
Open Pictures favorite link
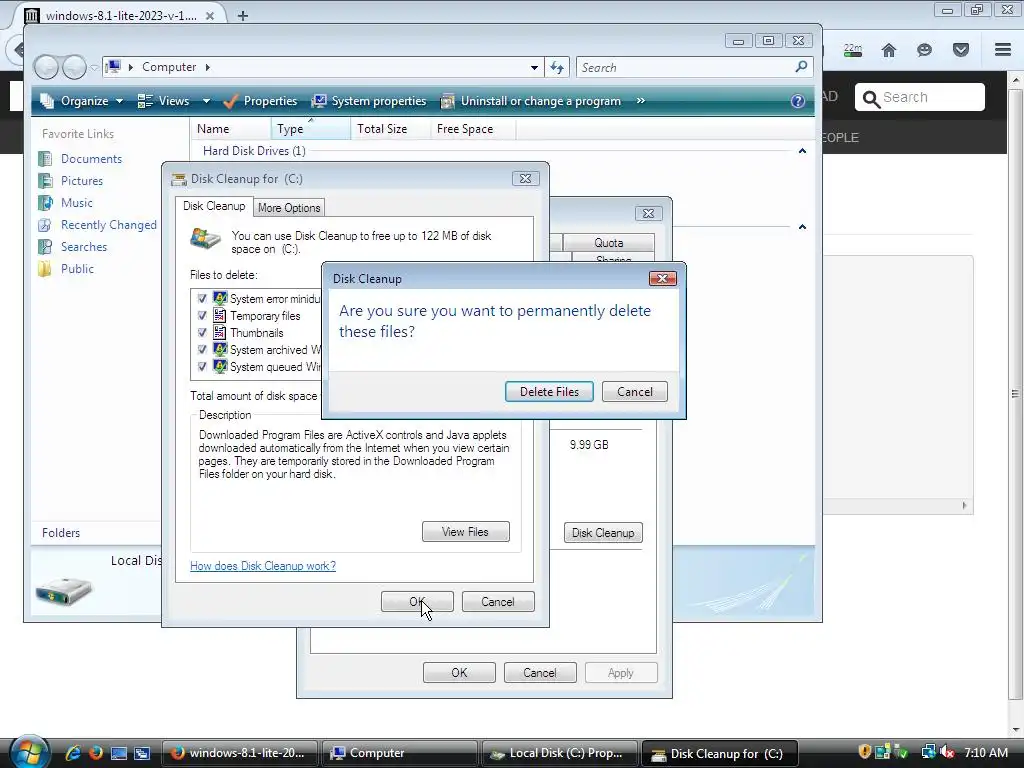pyautogui.click(x=82, y=181)
